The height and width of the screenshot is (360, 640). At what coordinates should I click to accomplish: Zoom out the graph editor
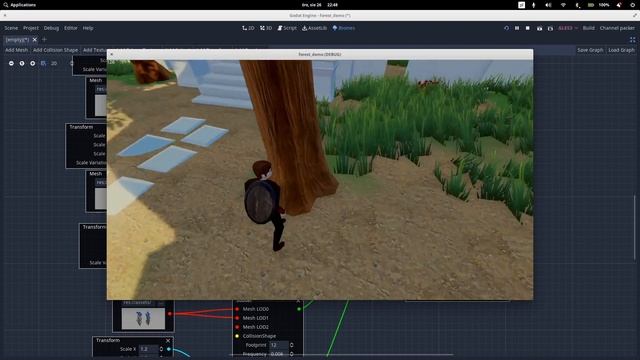(11, 63)
